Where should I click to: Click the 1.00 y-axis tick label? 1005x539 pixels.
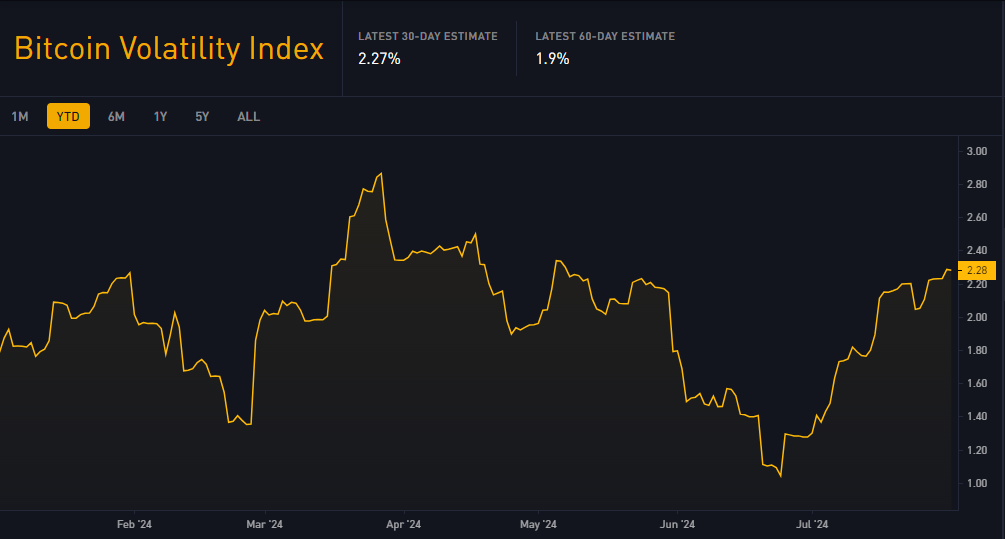(x=976, y=483)
